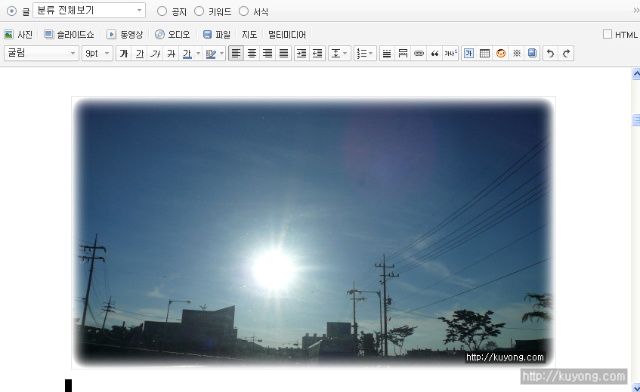Open the 오디오 audio menu
Screen dimensions: 640x392
(x=173, y=35)
